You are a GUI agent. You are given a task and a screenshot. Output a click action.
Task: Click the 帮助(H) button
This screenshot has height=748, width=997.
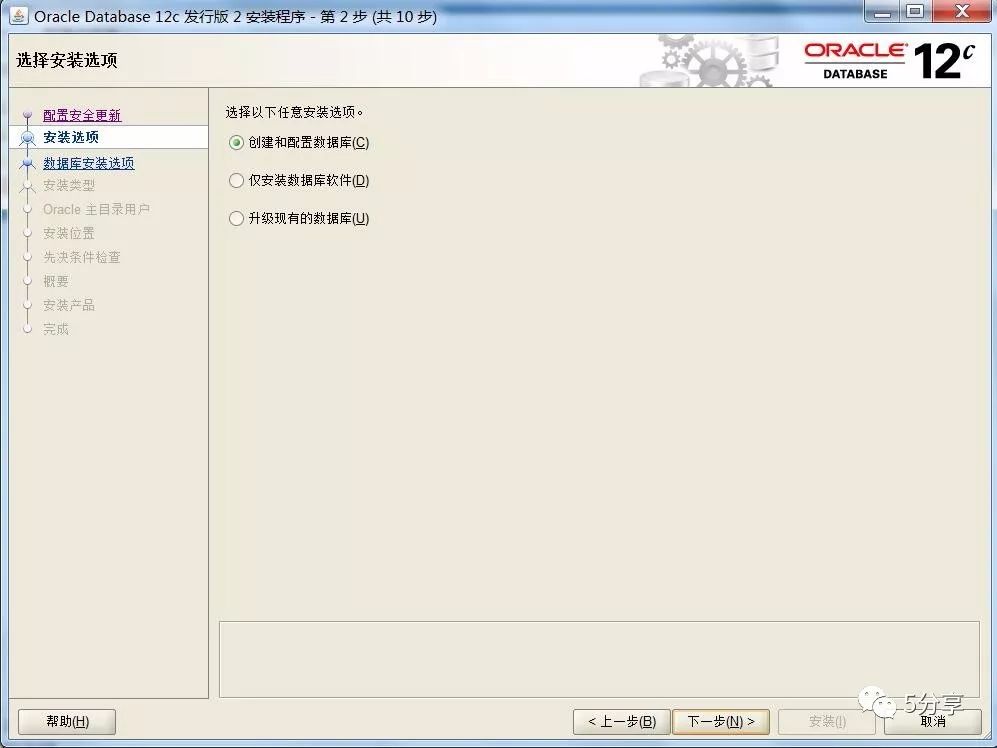pos(67,722)
